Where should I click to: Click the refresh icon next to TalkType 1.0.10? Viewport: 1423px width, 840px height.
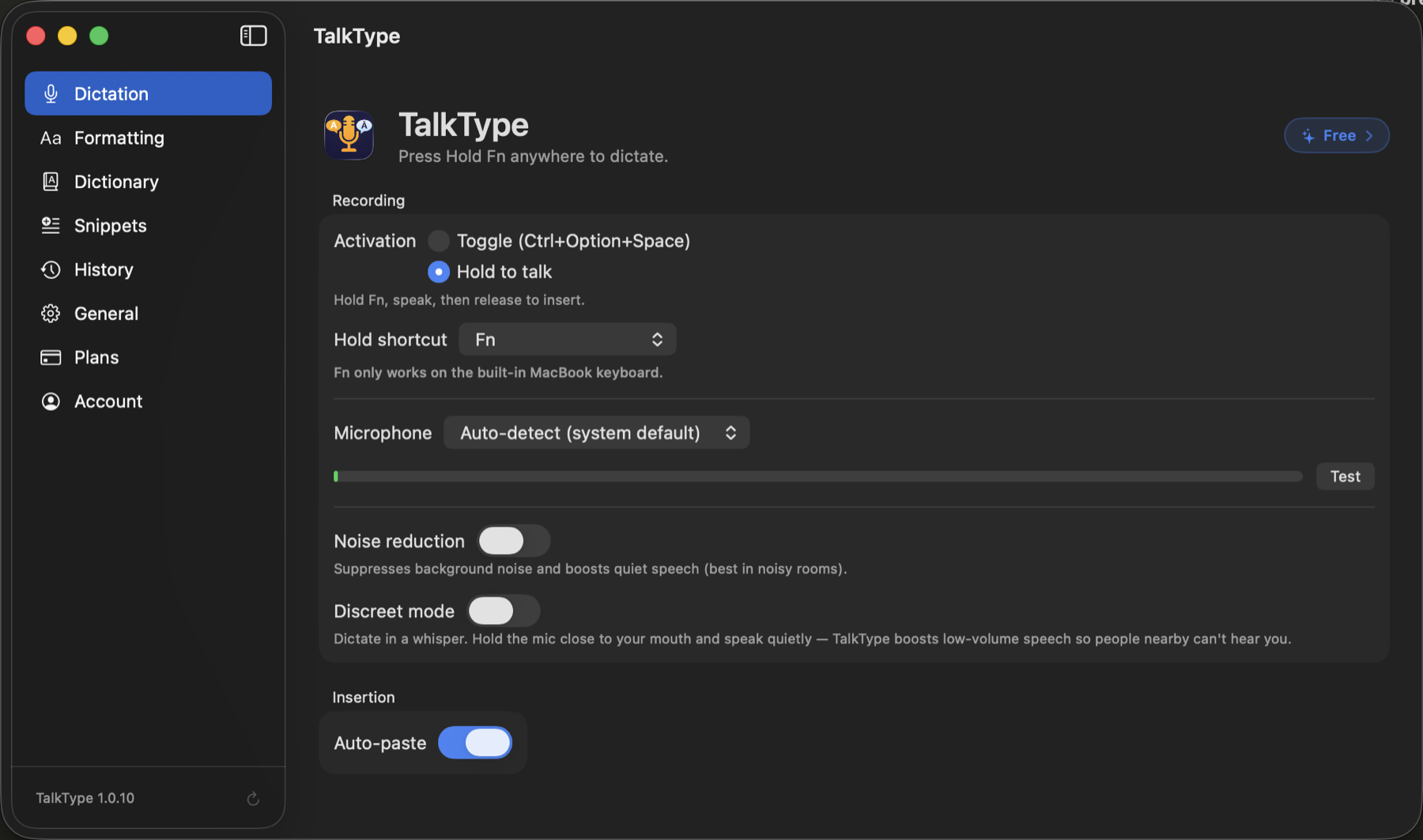click(253, 799)
